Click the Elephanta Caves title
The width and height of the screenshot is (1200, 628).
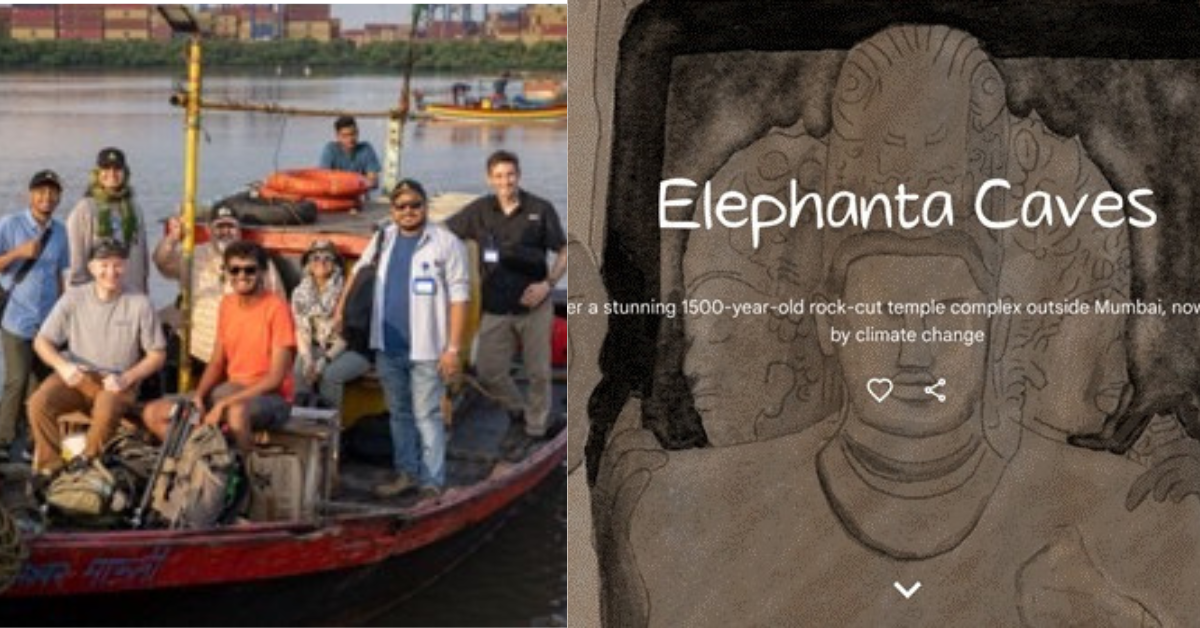pyautogui.click(x=906, y=206)
